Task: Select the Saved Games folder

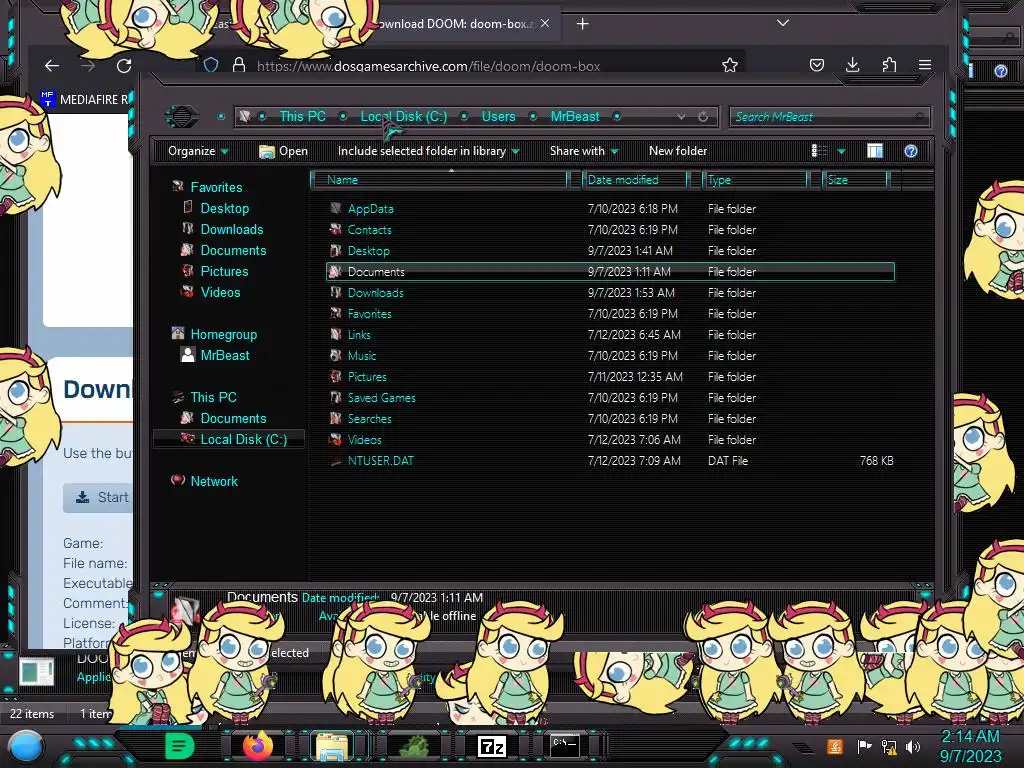Action: [381, 398]
